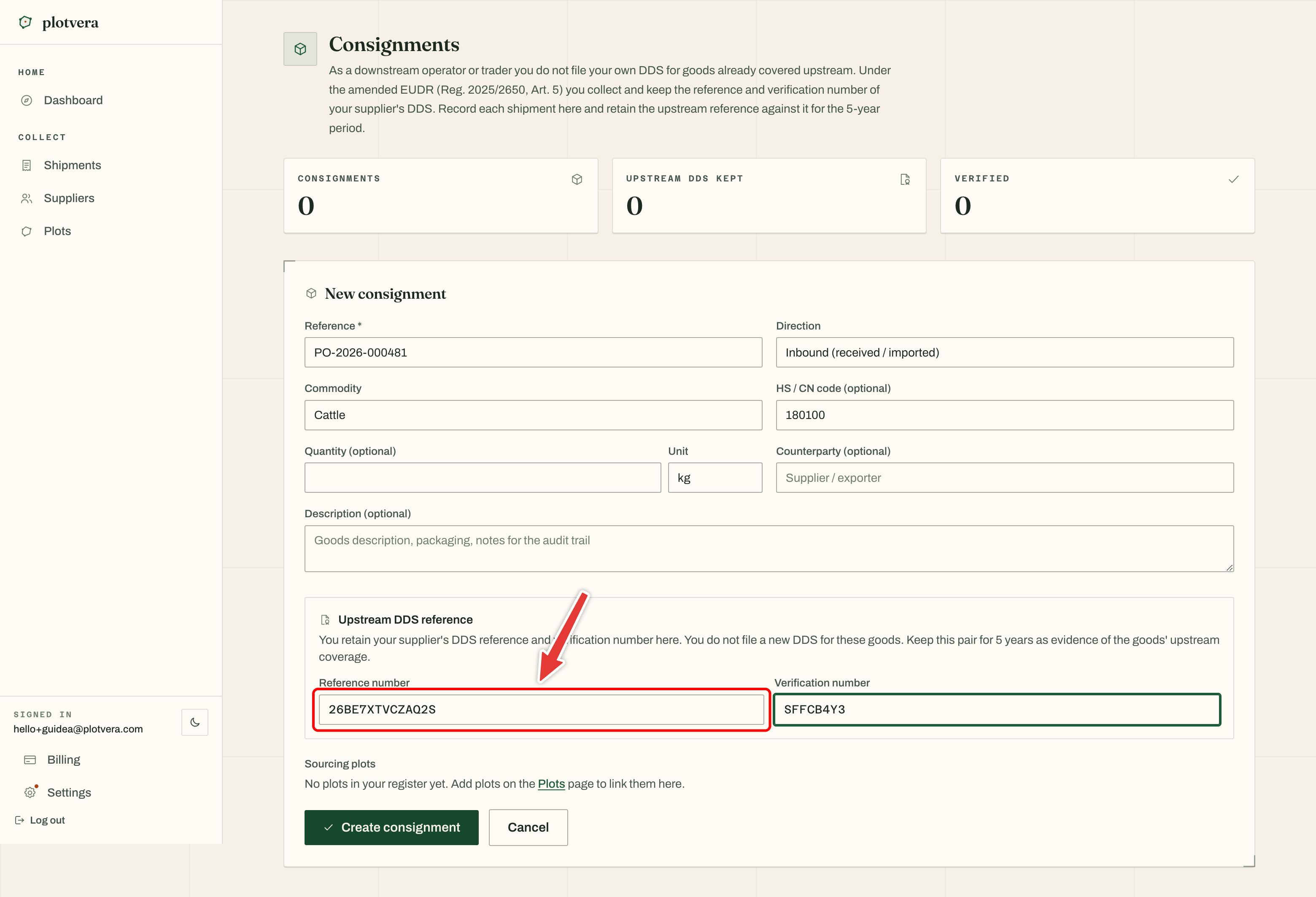
Task: Click the Suppliers people icon
Action: click(27, 198)
